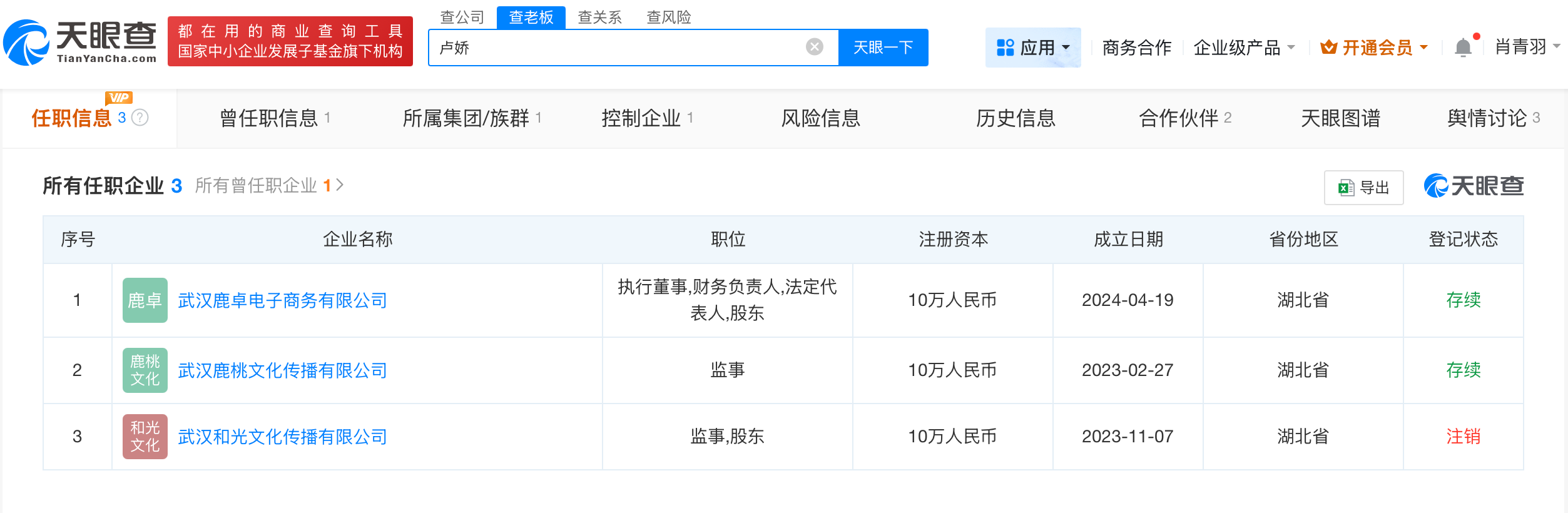This screenshot has height=513, width=1568.
Task: Click the 鹿卓 company logo thumbnail
Action: coord(145,300)
